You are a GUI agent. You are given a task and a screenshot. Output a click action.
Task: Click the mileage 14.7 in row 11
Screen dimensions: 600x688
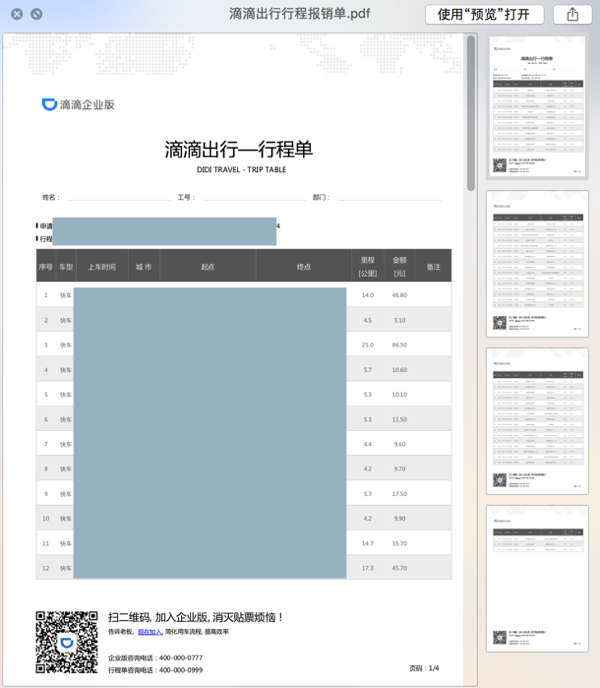[x=368, y=543]
